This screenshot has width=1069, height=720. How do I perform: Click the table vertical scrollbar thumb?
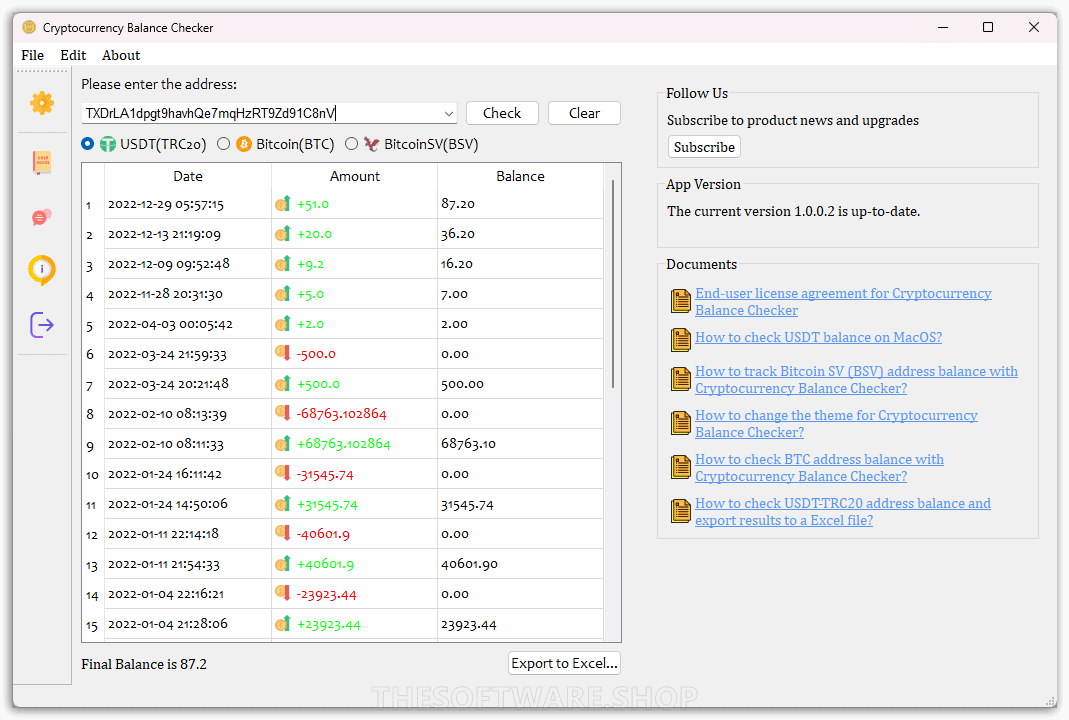(x=613, y=284)
